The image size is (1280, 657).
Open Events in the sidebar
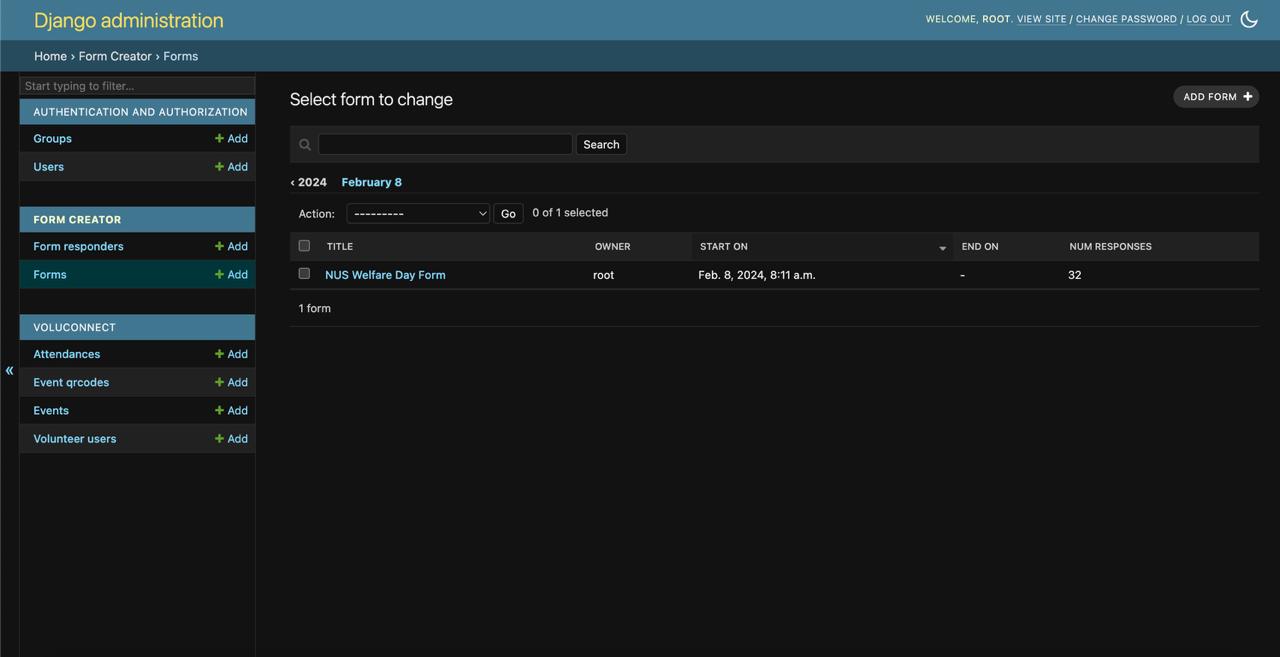tap(51, 411)
